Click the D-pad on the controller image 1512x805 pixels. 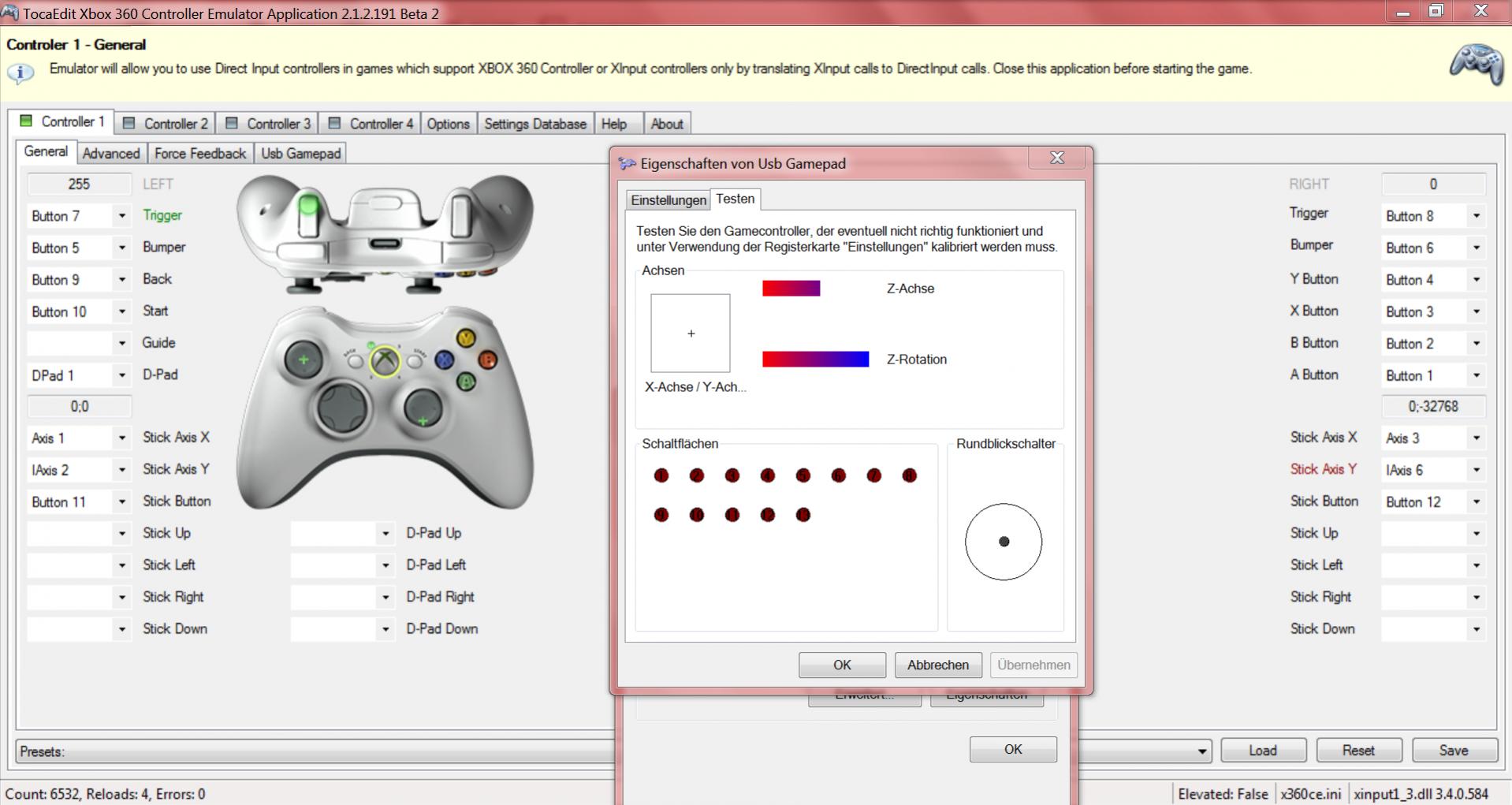pyautogui.click(x=344, y=409)
